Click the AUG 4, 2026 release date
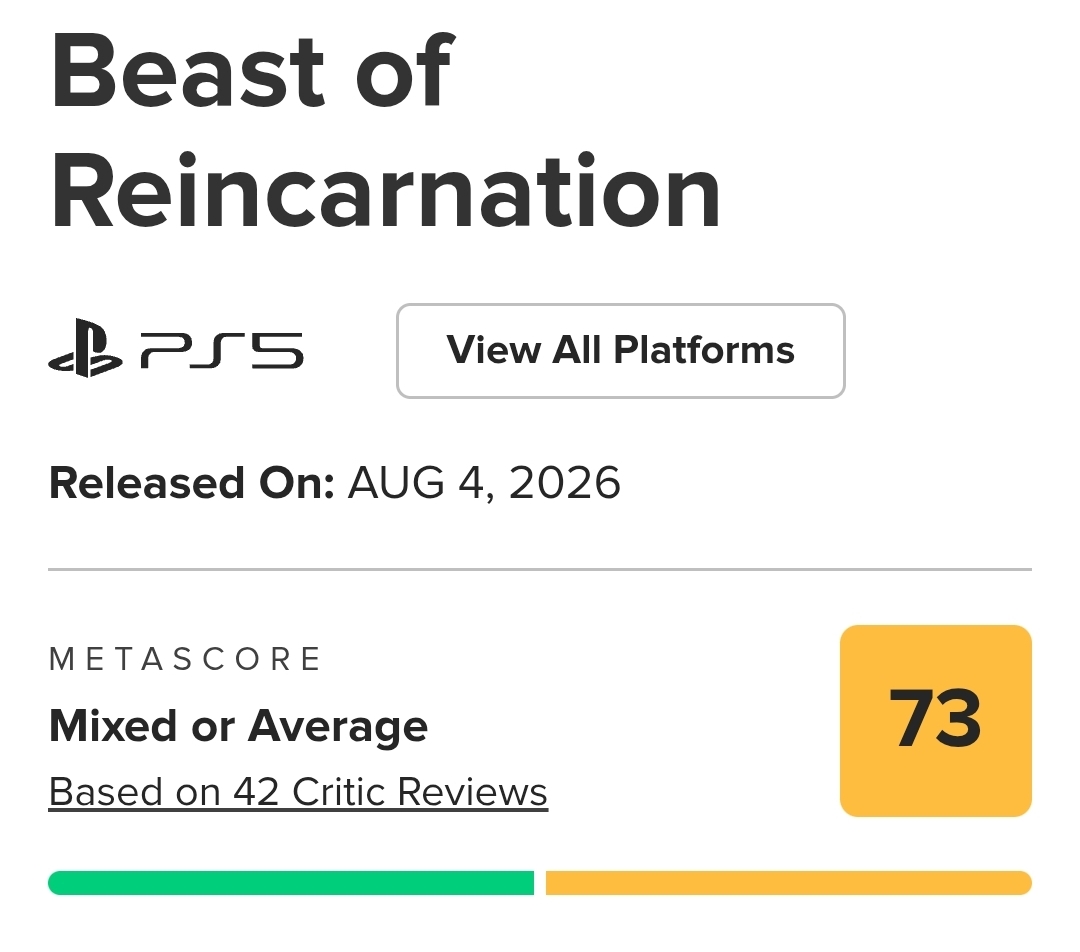Screen dimensions: 1080x952 point(484,483)
